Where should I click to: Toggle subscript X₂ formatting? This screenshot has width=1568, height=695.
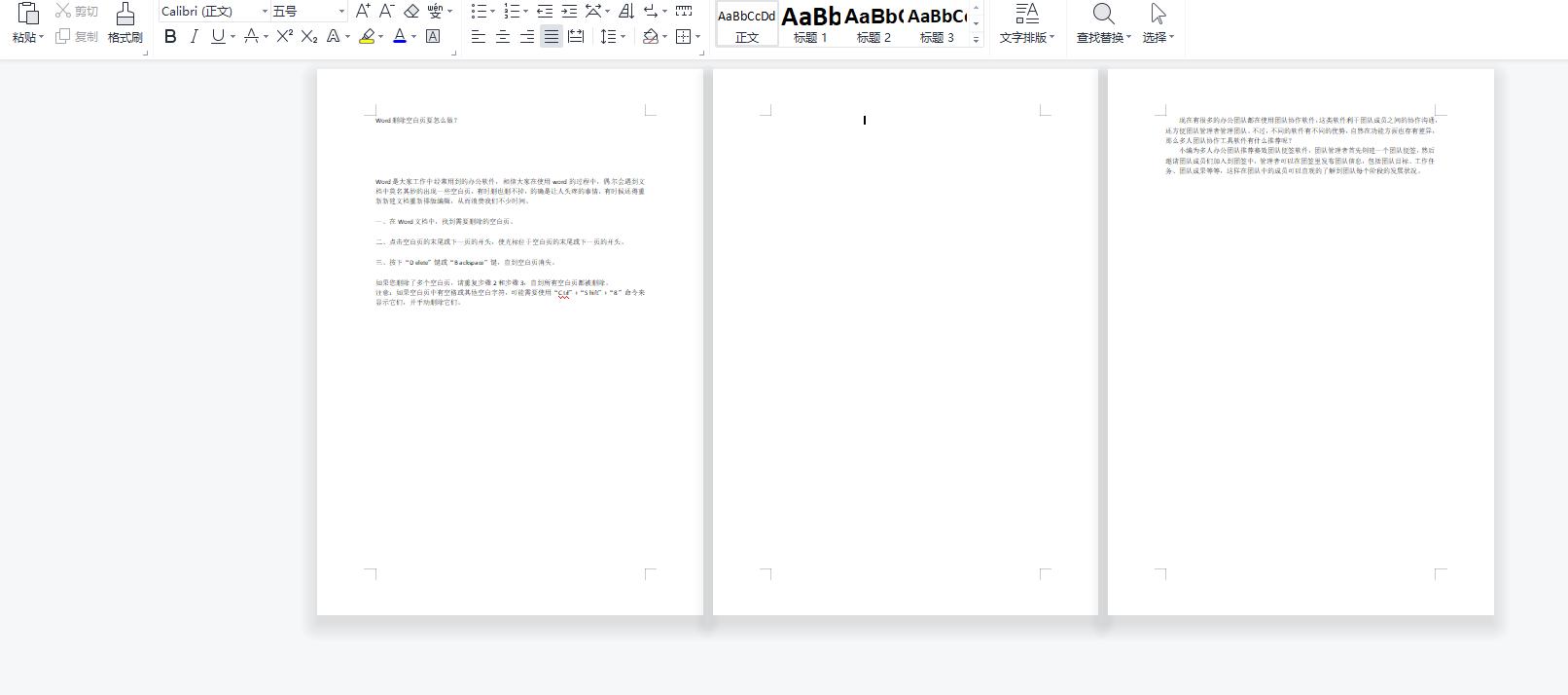(308, 36)
